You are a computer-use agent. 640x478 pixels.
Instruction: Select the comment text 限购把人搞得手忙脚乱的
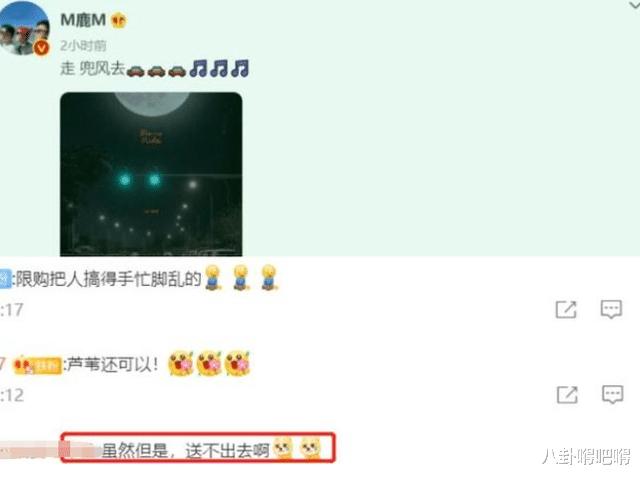[109, 280]
